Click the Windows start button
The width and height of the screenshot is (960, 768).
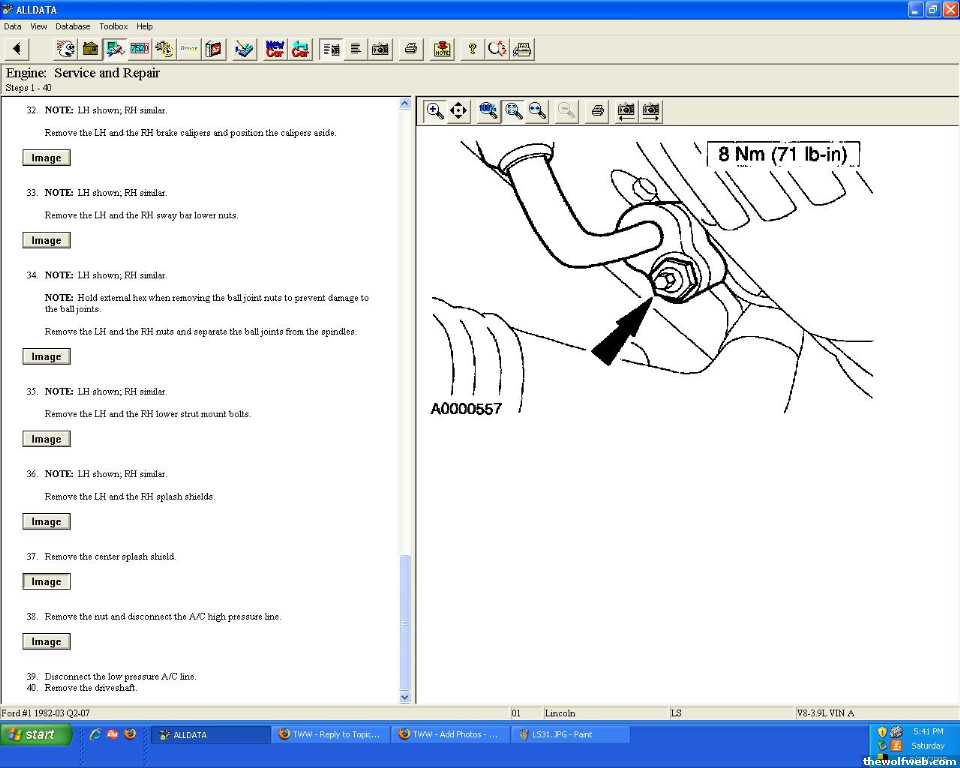point(37,734)
